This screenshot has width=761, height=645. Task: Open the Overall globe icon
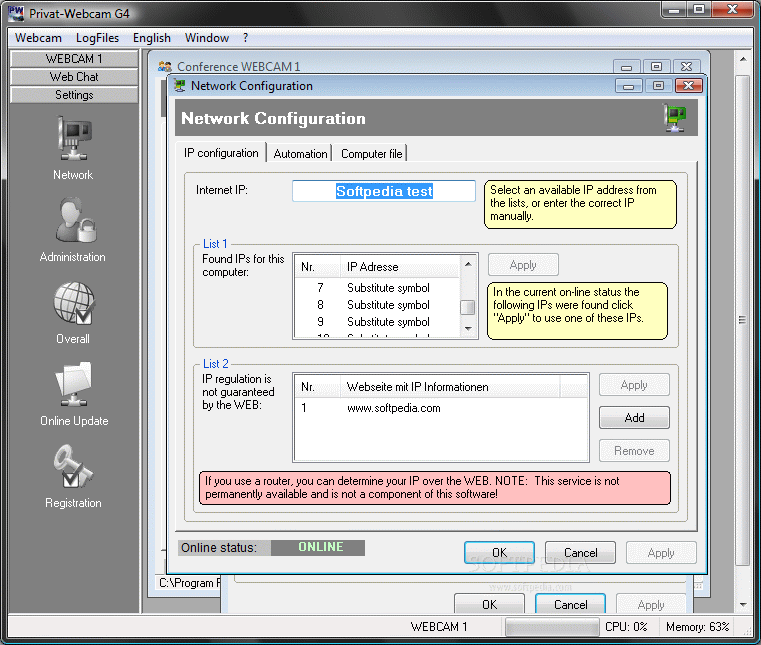[74, 303]
